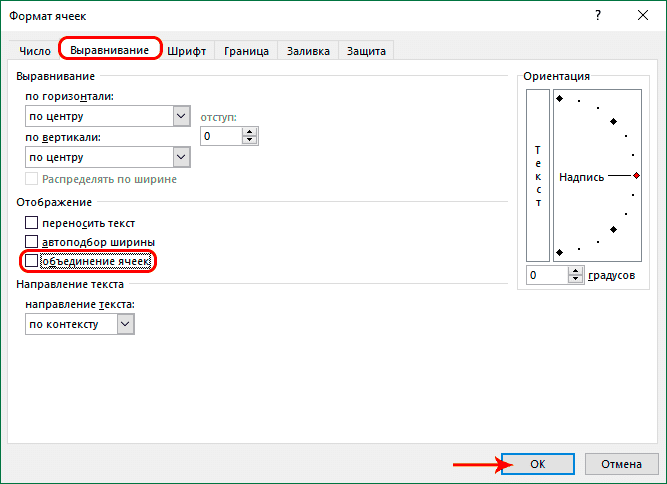Go to the Граница tab

(x=246, y=50)
